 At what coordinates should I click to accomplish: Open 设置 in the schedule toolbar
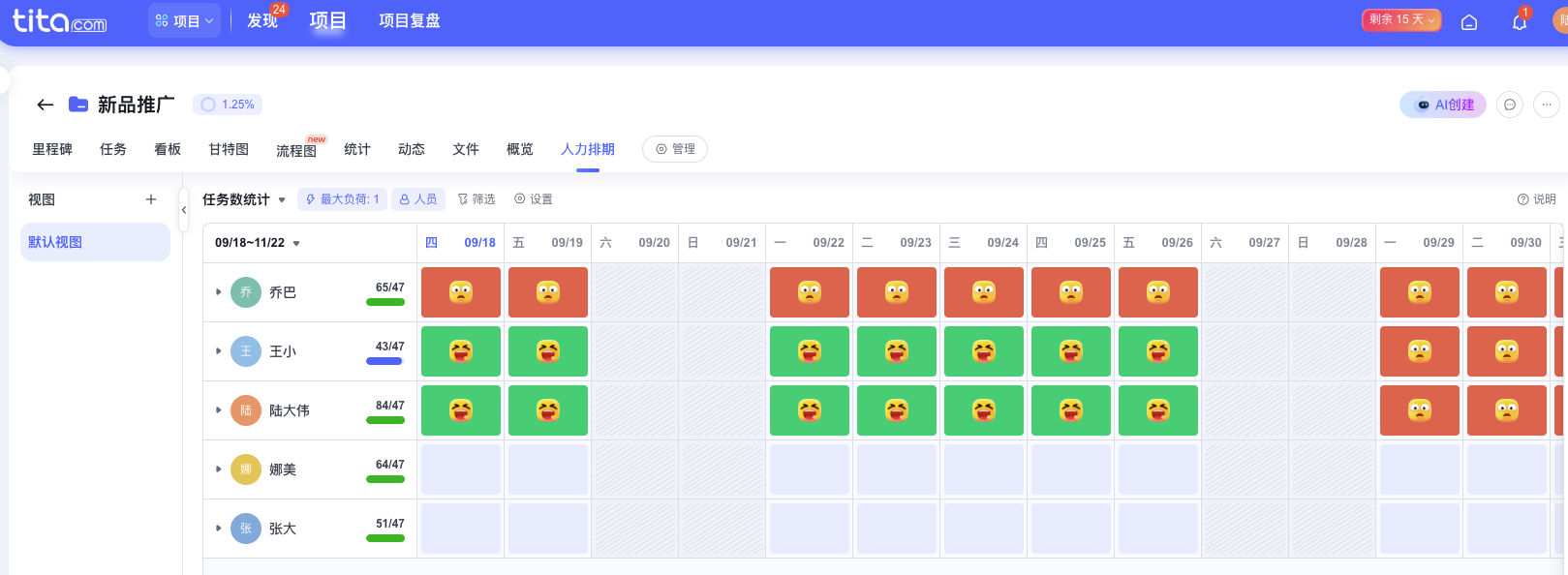534,199
